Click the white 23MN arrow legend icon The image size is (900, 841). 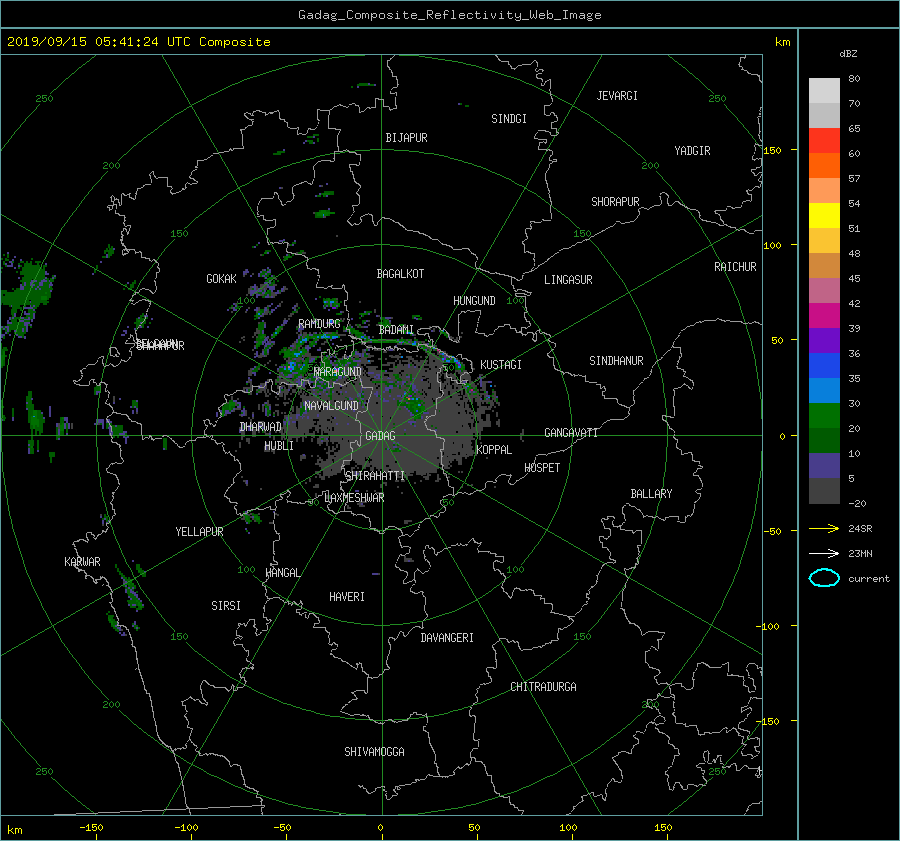tap(824, 553)
